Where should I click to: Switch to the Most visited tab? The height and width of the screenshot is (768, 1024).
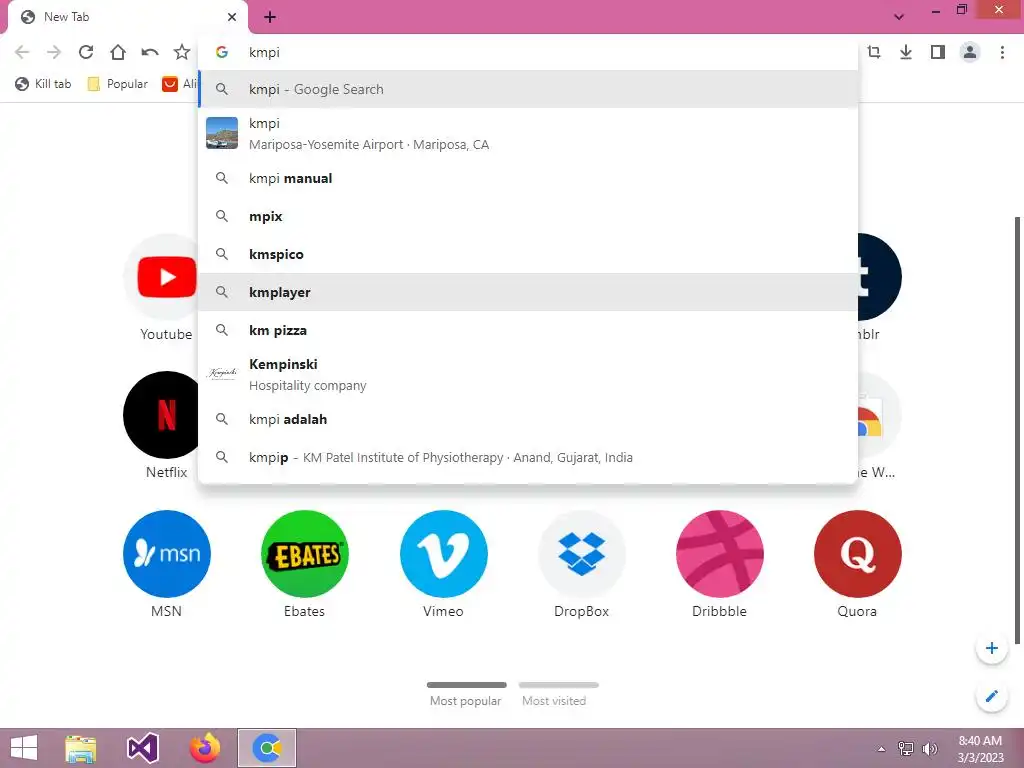(x=558, y=694)
